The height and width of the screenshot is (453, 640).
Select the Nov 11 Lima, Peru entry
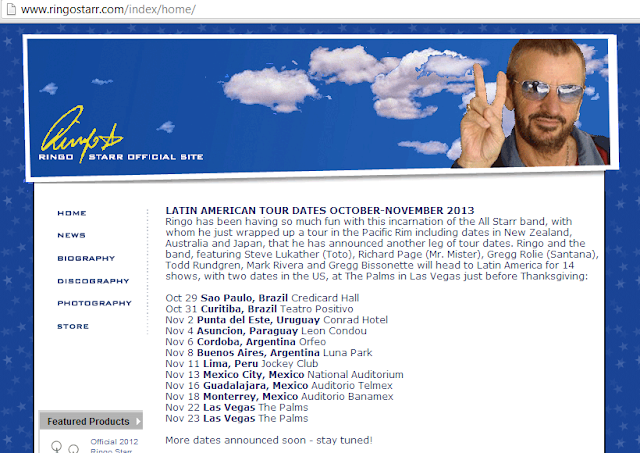point(242,364)
